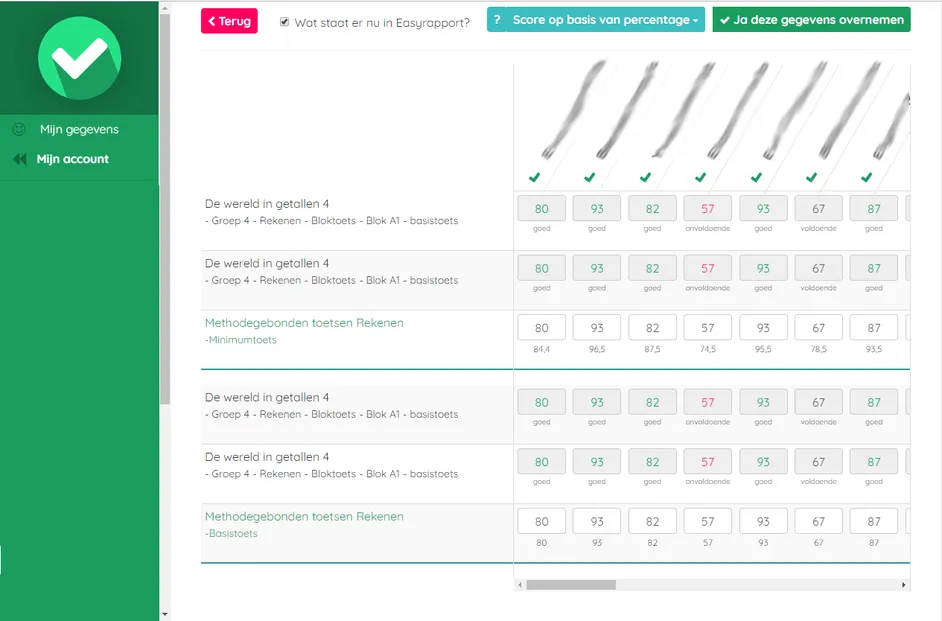
Task: Open the Methodegebonden toetsen Rekenen link above -Minimumtoets
Action: tap(304, 323)
